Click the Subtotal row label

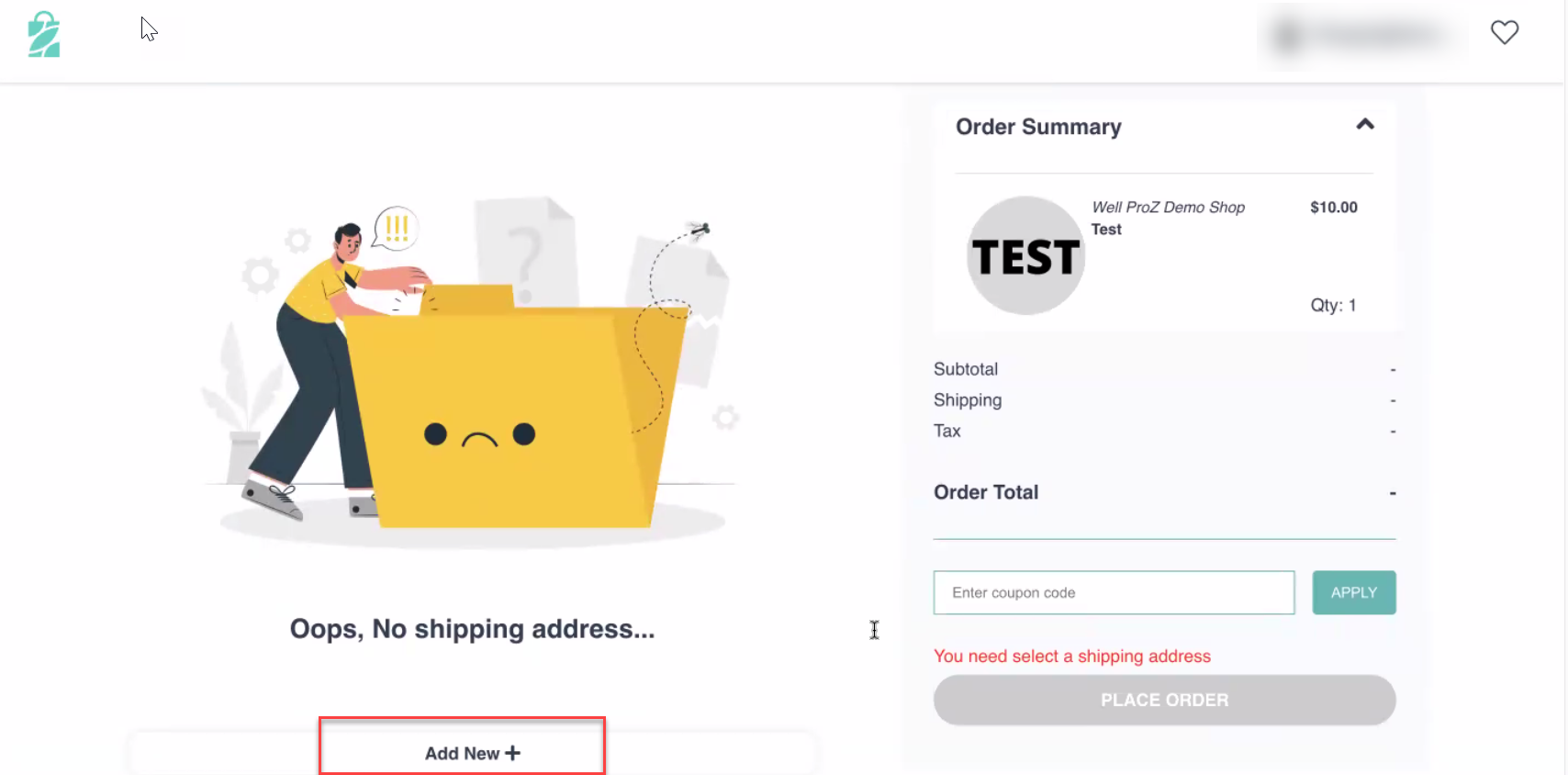(x=966, y=369)
